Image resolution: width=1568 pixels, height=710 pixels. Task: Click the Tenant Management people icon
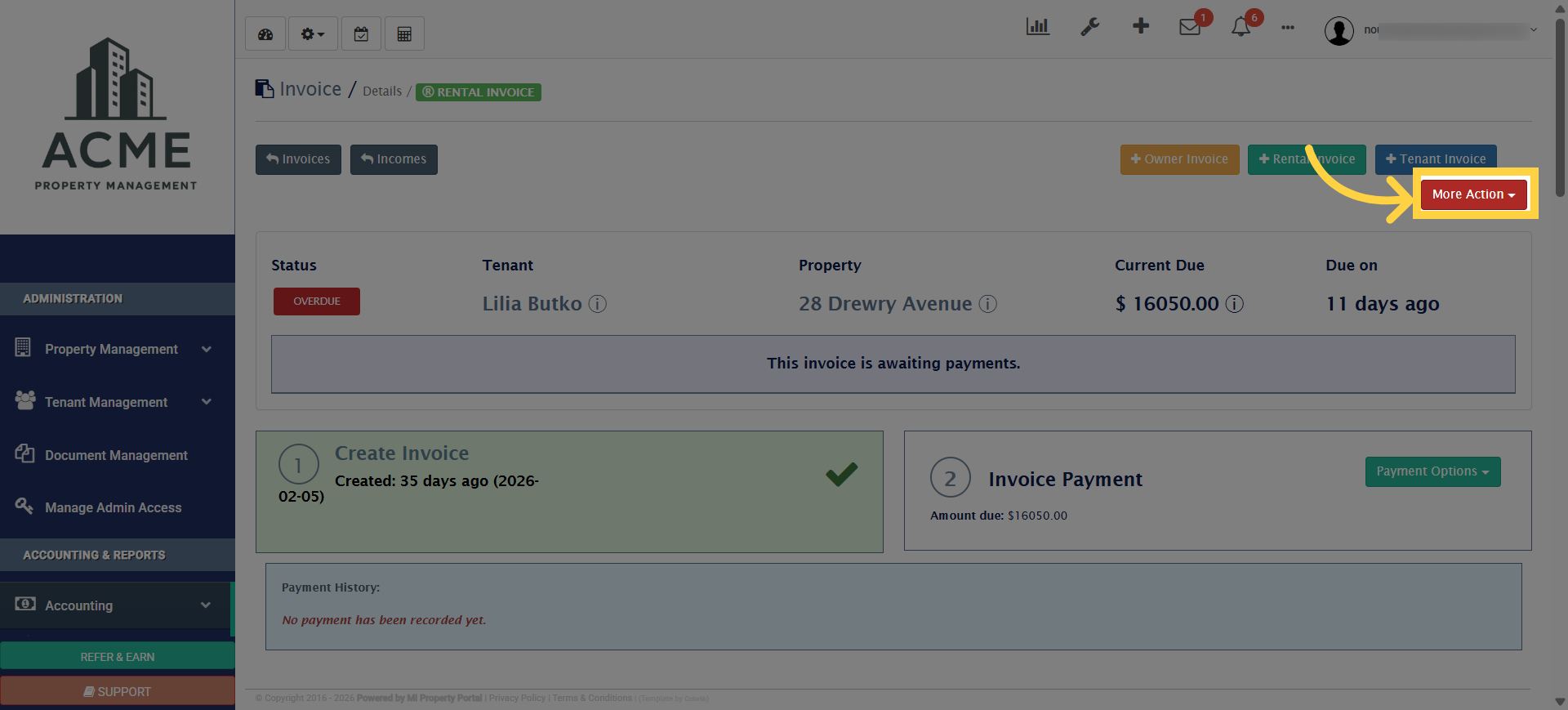[25, 400]
